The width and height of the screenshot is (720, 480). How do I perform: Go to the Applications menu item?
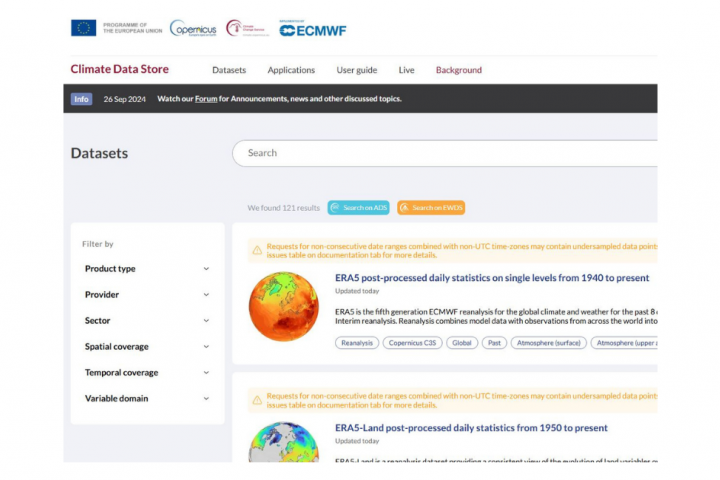coord(291,70)
